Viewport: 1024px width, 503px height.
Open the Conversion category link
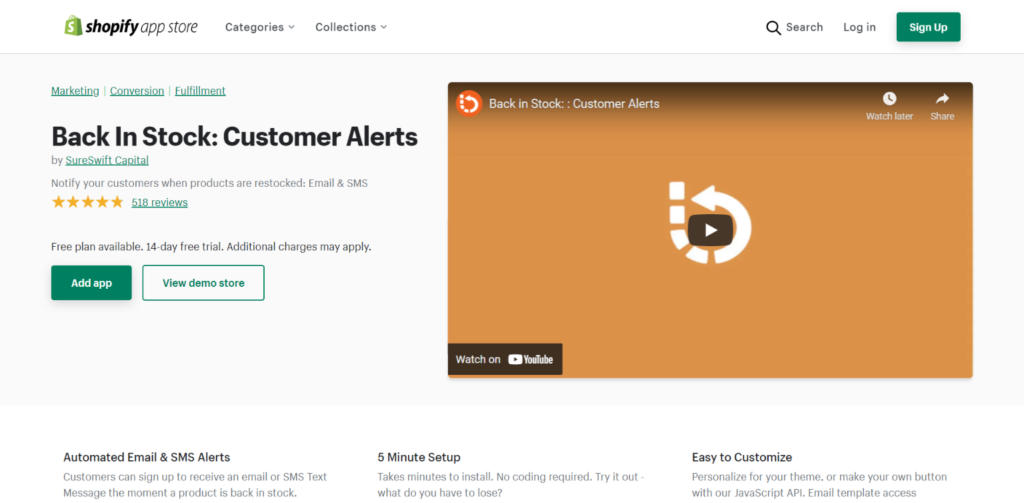click(x=137, y=91)
